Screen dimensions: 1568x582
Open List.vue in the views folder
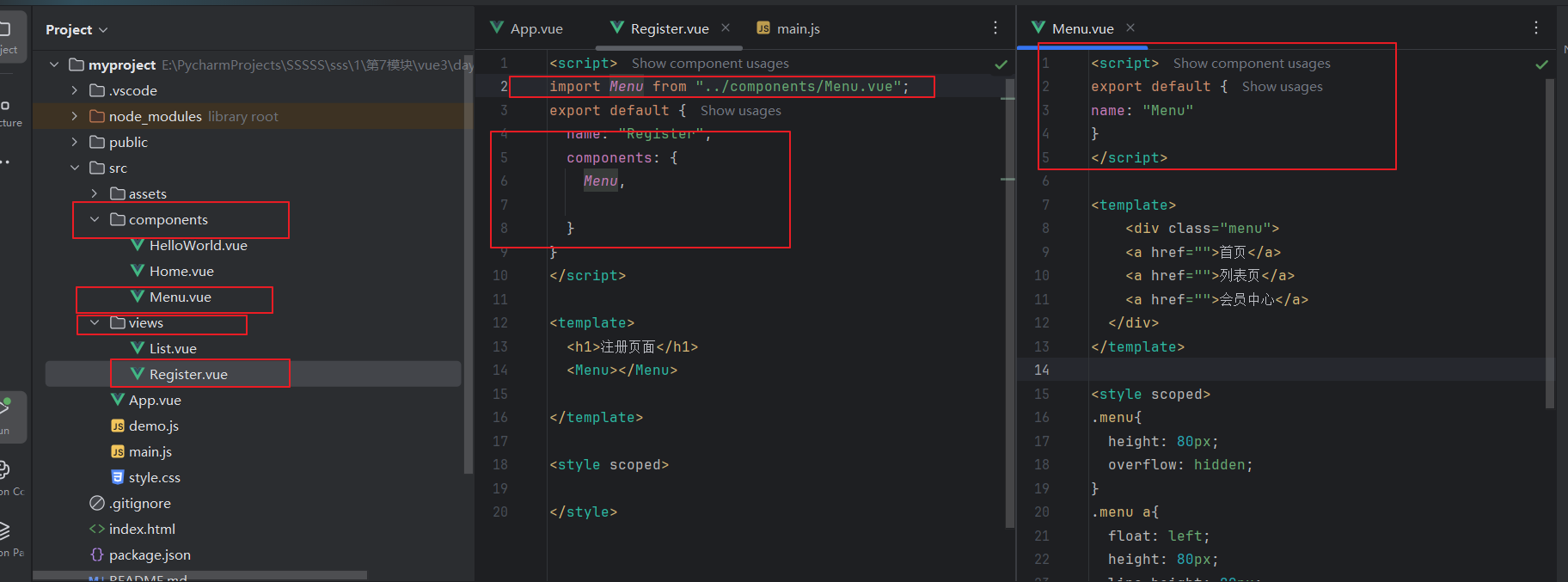[173, 348]
